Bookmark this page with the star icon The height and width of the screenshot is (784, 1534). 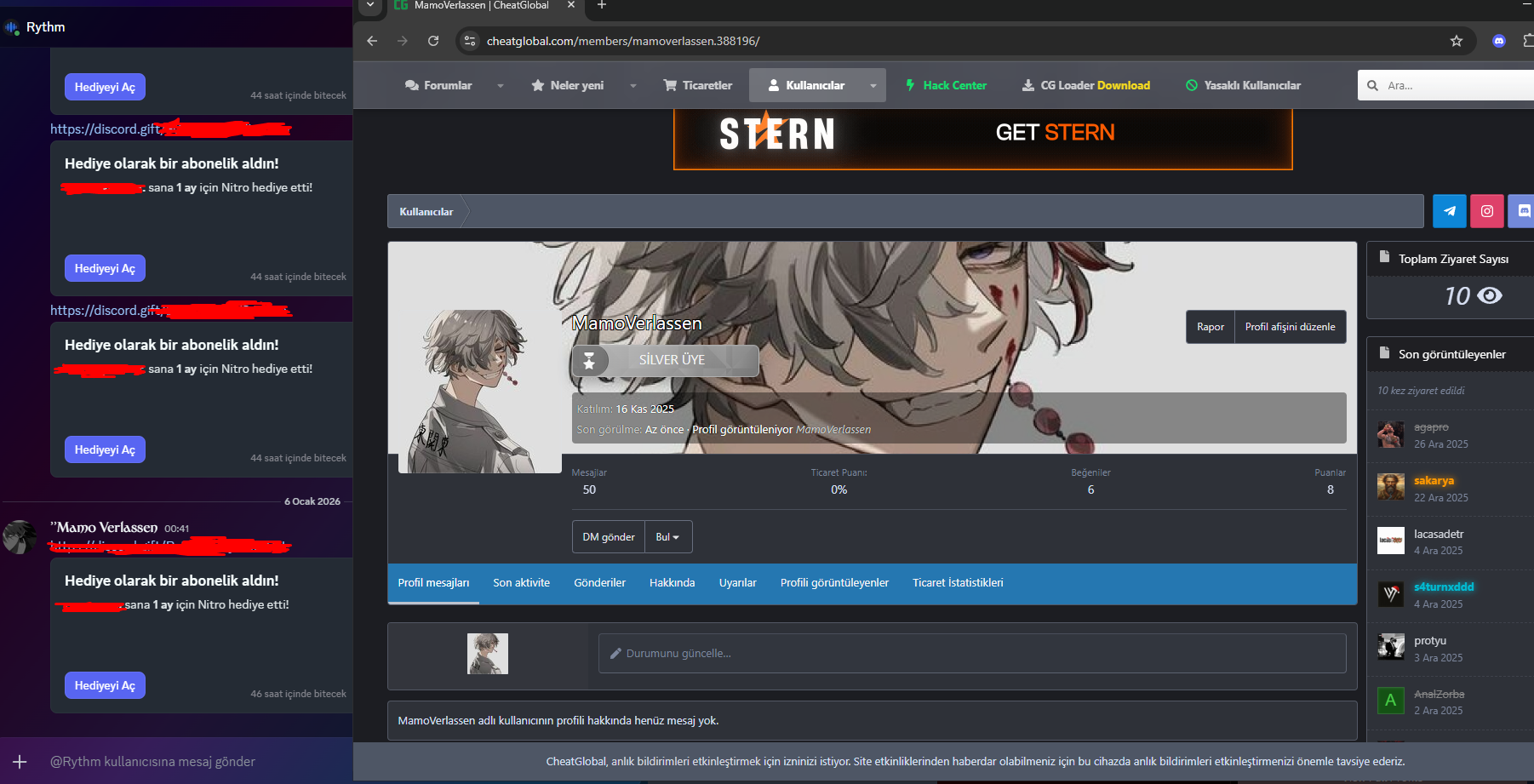tap(1457, 41)
